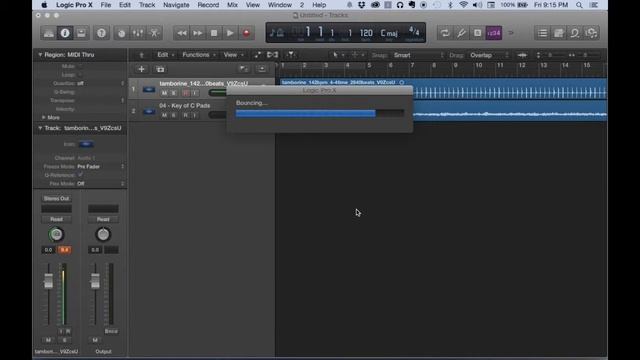Click the Bnce button on Output strip
Viewport: 640px width, 360px height.
pos(111,331)
